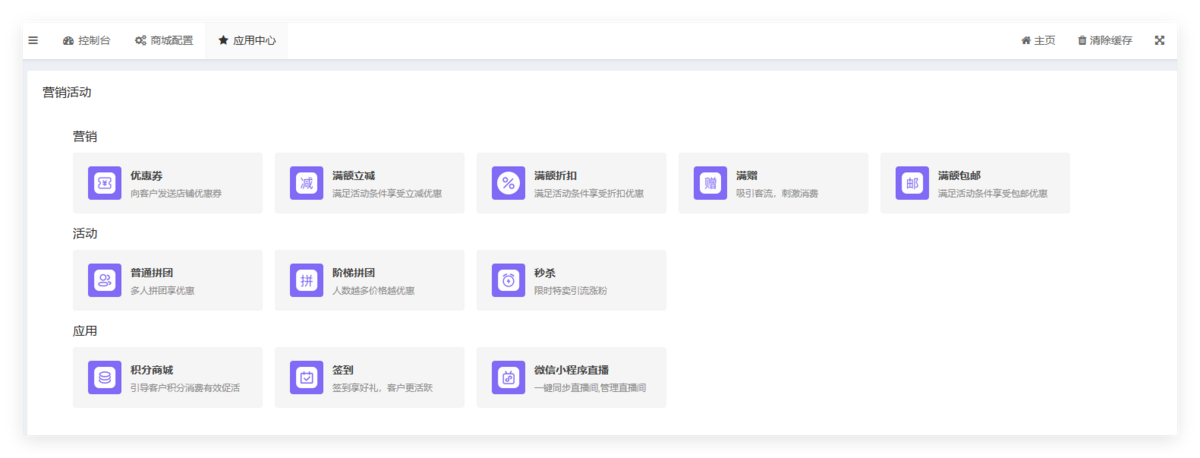This screenshot has height=458, width=1200.
Task: Open the 签到 calendar check icon
Action: pyautogui.click(x=306, y=378)
